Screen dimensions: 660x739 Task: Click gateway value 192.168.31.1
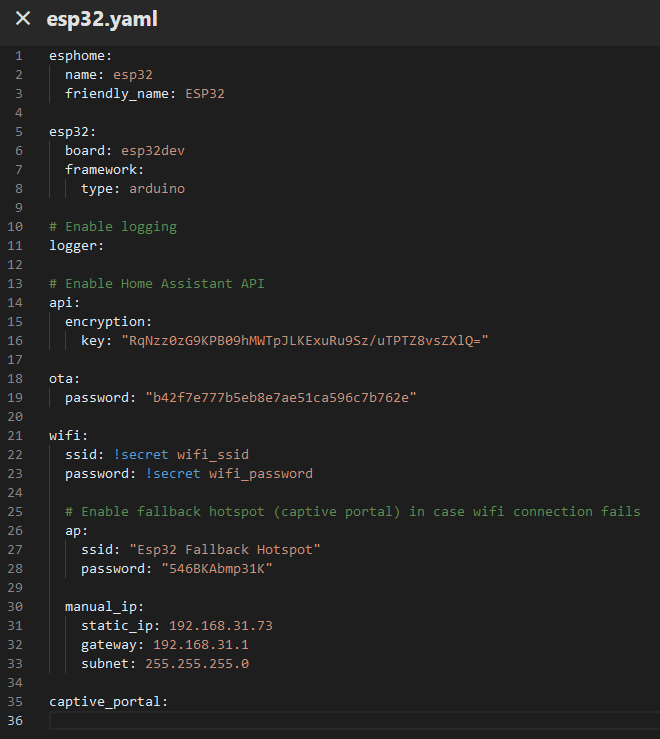[201, 645]
